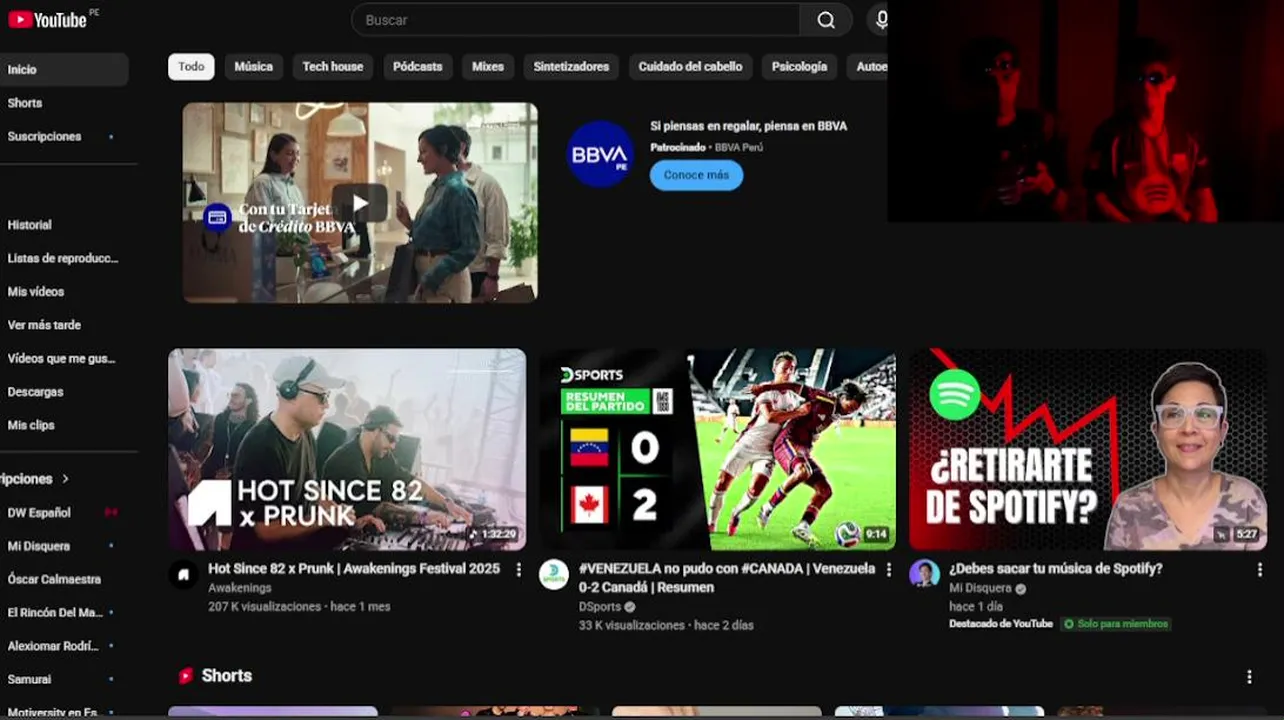Open title Hot Since 82 x Prunk Awakenings
1284x720 pixels.
[354, 569]
